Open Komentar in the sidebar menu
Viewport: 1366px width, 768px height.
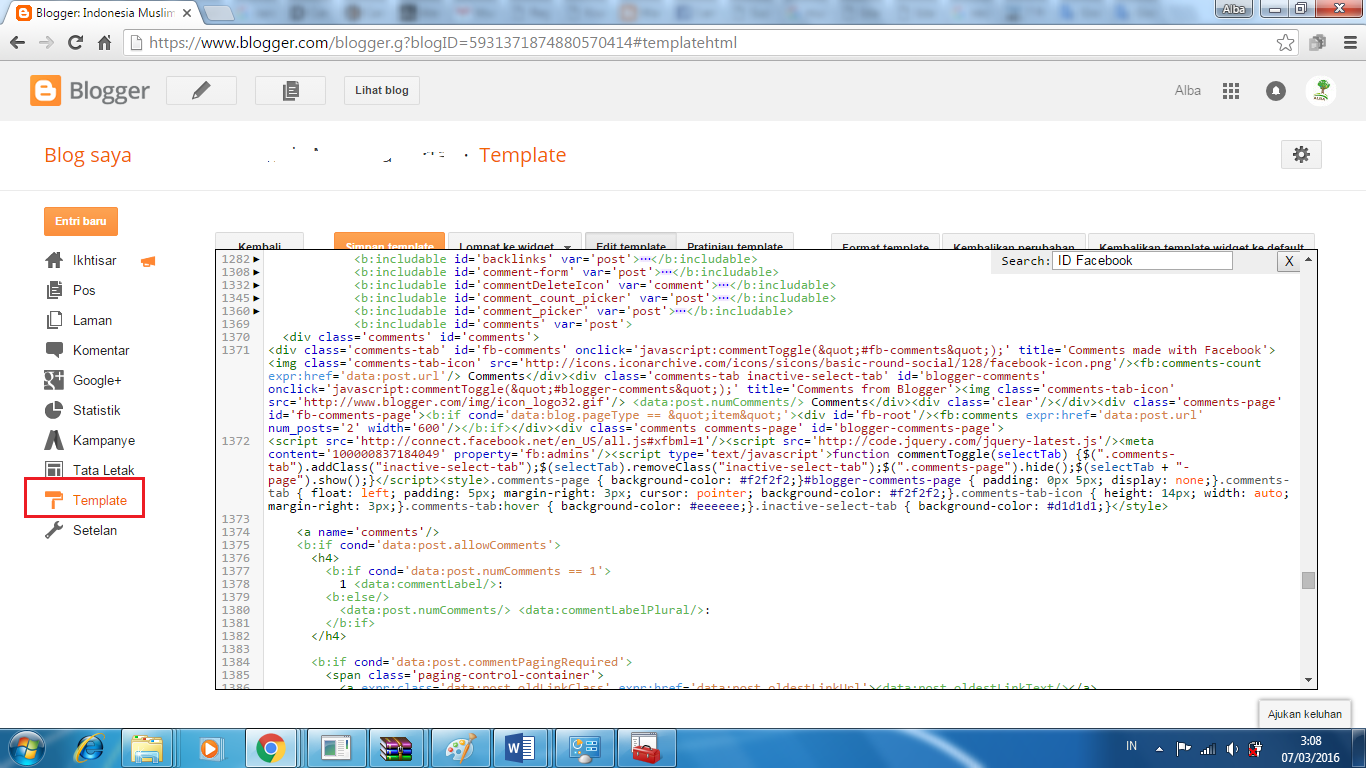click(x=101, y=350)
